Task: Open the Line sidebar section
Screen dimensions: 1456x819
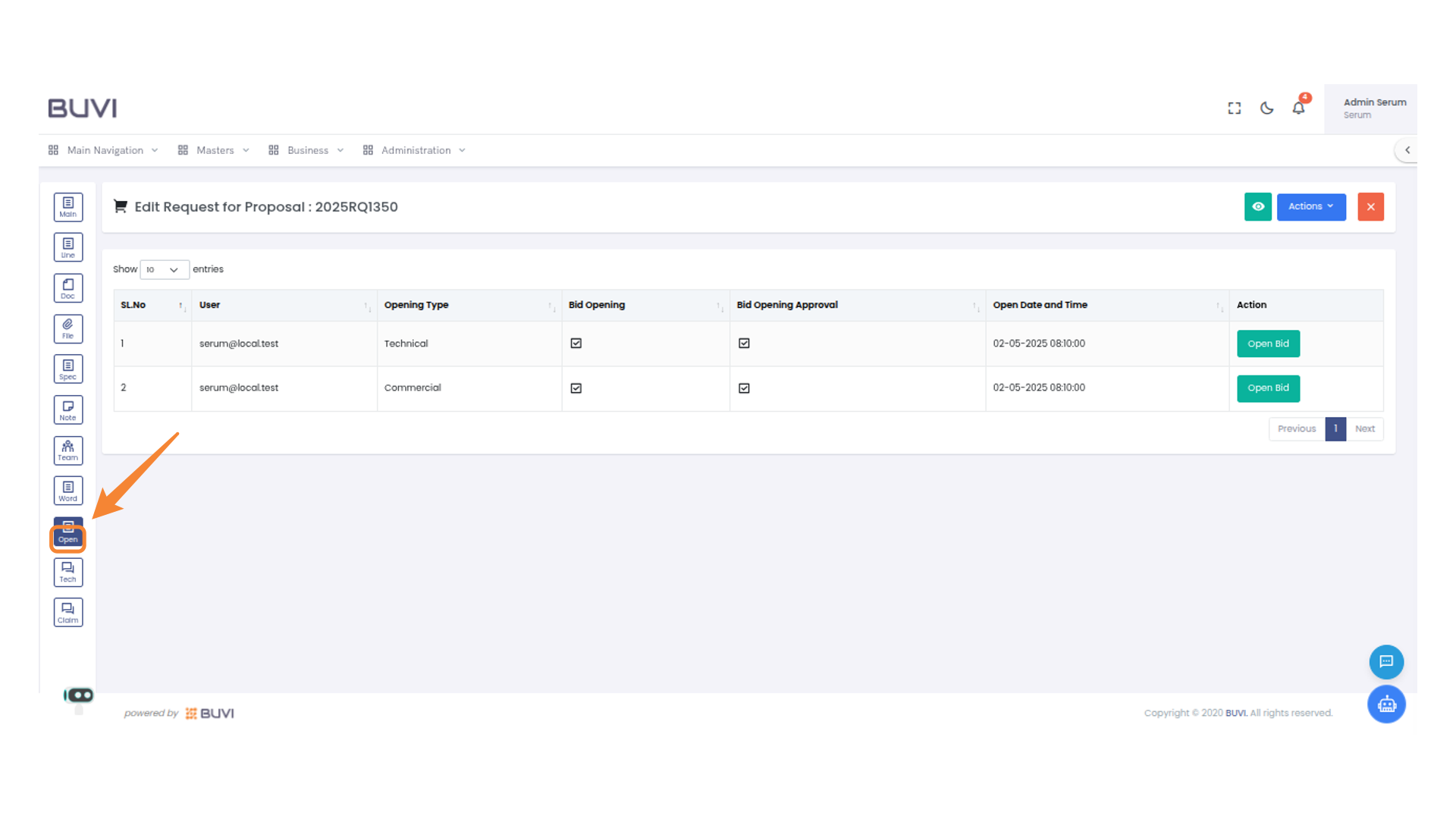Action: tap(68, 247)
